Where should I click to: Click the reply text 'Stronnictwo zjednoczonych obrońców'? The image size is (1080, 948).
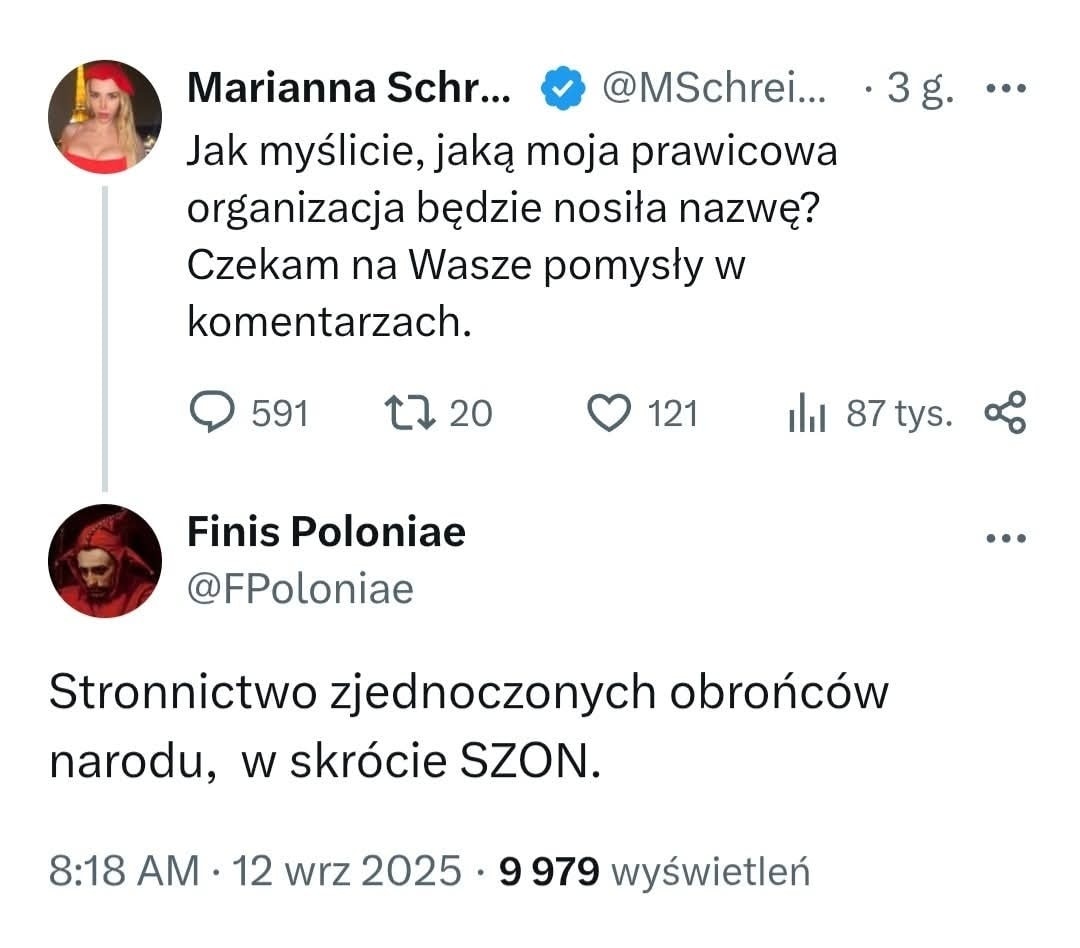coord(468,693)
